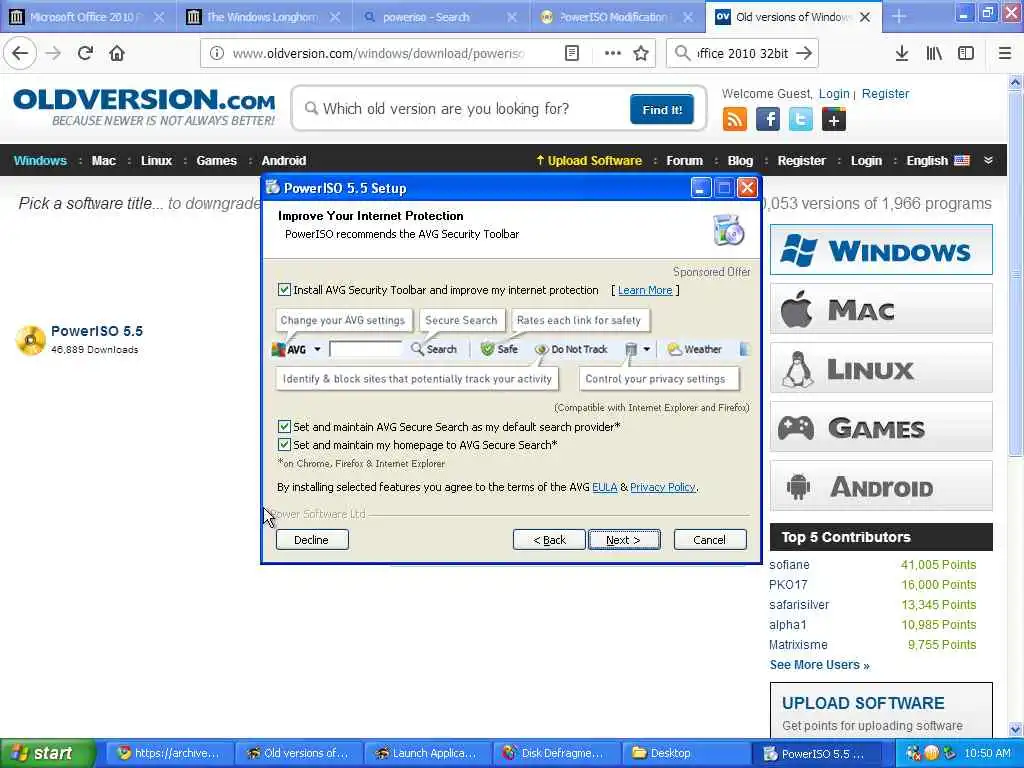The width and height of the screenshot is (1024, 768).
Task: Expand the header double-chevron next to English
Action: pyautogui.click(x=988, y=161)
